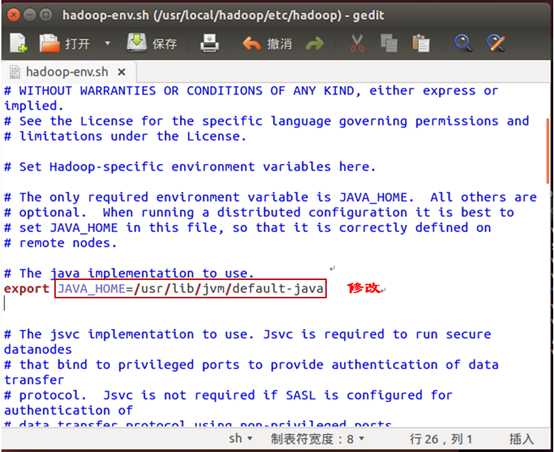Minimize the gedit window
This screenshot has height=452, width=554.
point(30,15)
